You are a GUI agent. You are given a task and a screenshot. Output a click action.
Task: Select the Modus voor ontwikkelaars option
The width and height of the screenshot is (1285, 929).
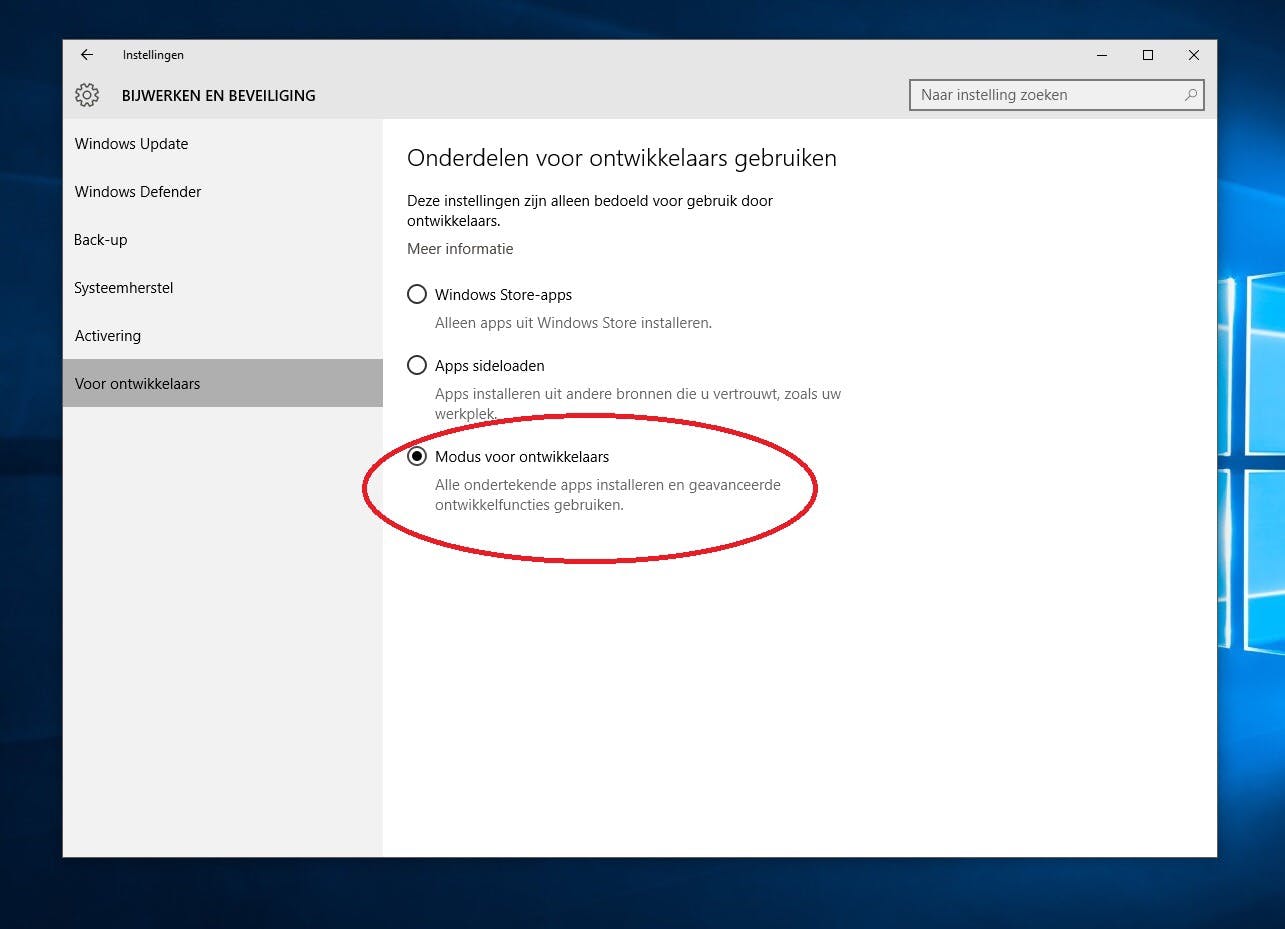[x=417, y=457]
